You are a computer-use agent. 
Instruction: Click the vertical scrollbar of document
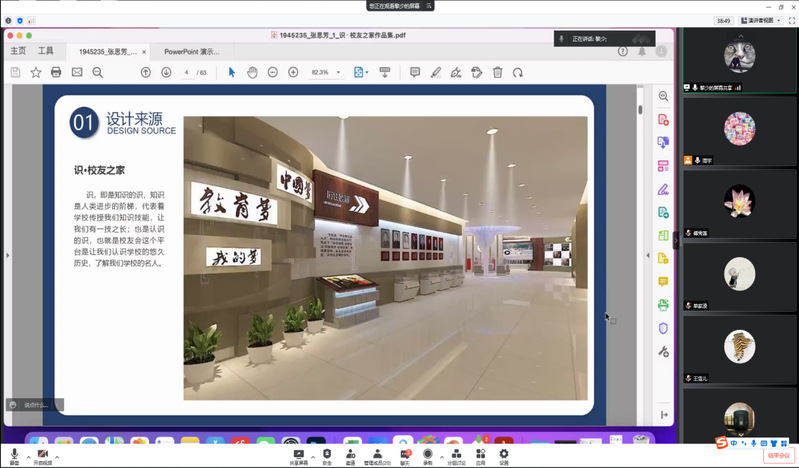click(x=642, y=250)
